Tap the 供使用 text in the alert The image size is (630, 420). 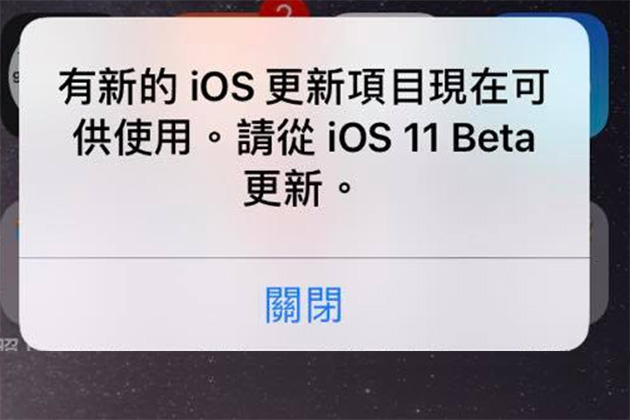tap(131, 139)
